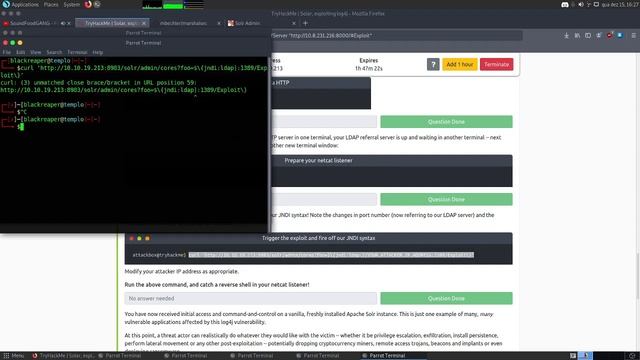Click Add 1 hour button

460,64
